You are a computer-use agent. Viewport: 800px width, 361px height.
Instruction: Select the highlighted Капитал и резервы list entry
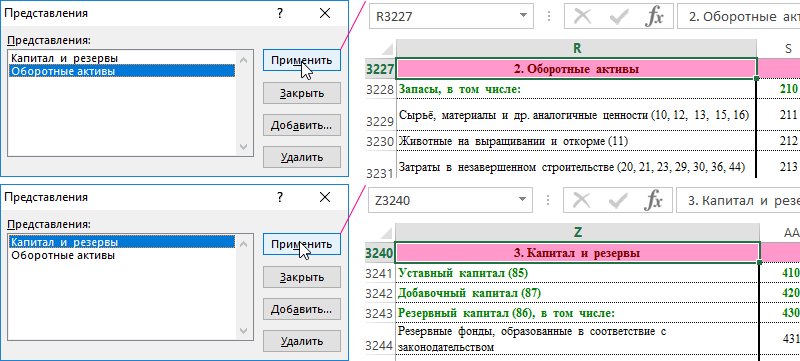[122, 242]
